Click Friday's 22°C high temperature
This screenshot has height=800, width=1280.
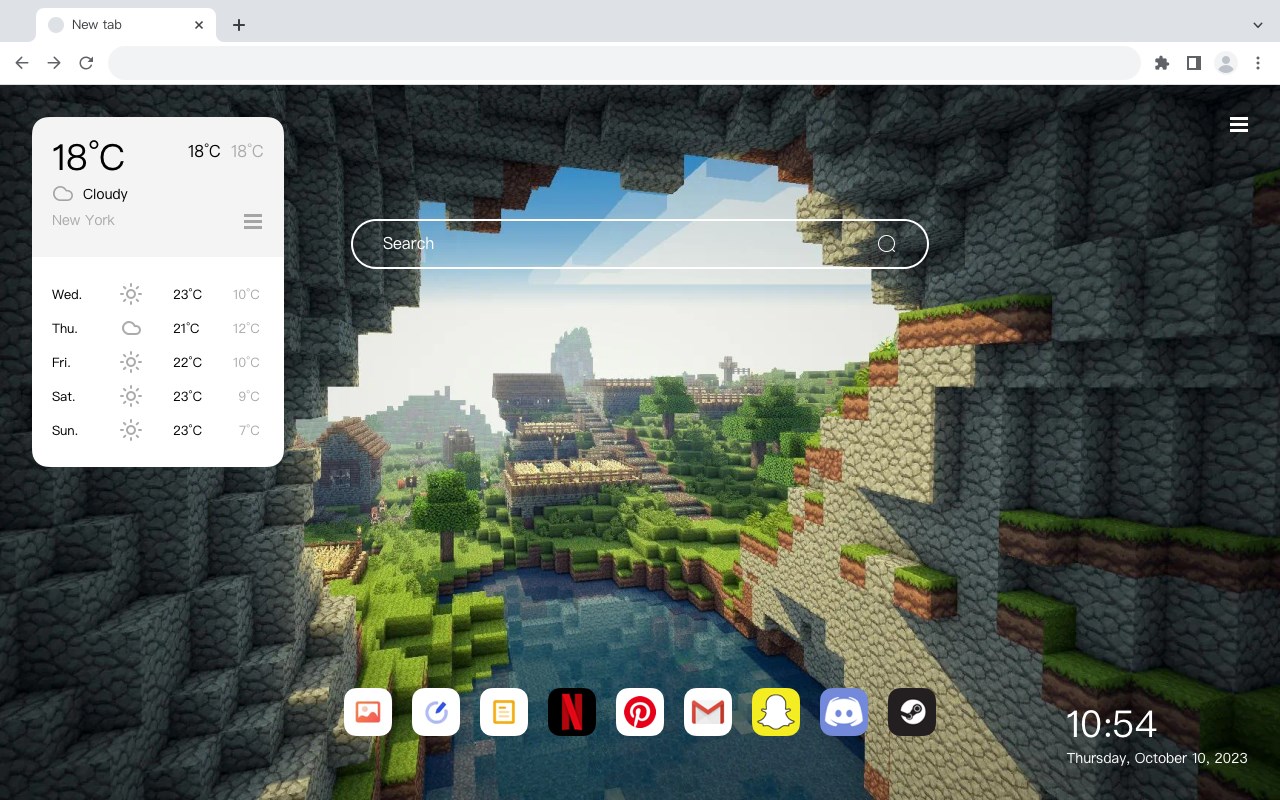click(187, 362)
